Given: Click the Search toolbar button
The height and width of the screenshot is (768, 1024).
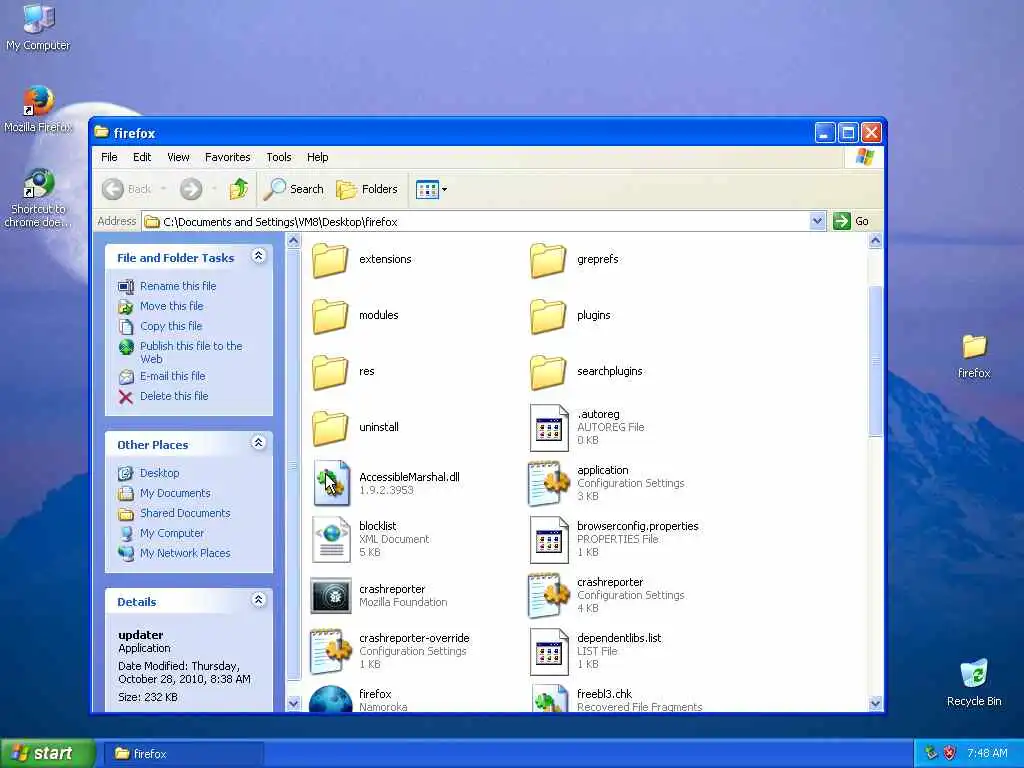Looking at the screenshot, I should 295,189.
